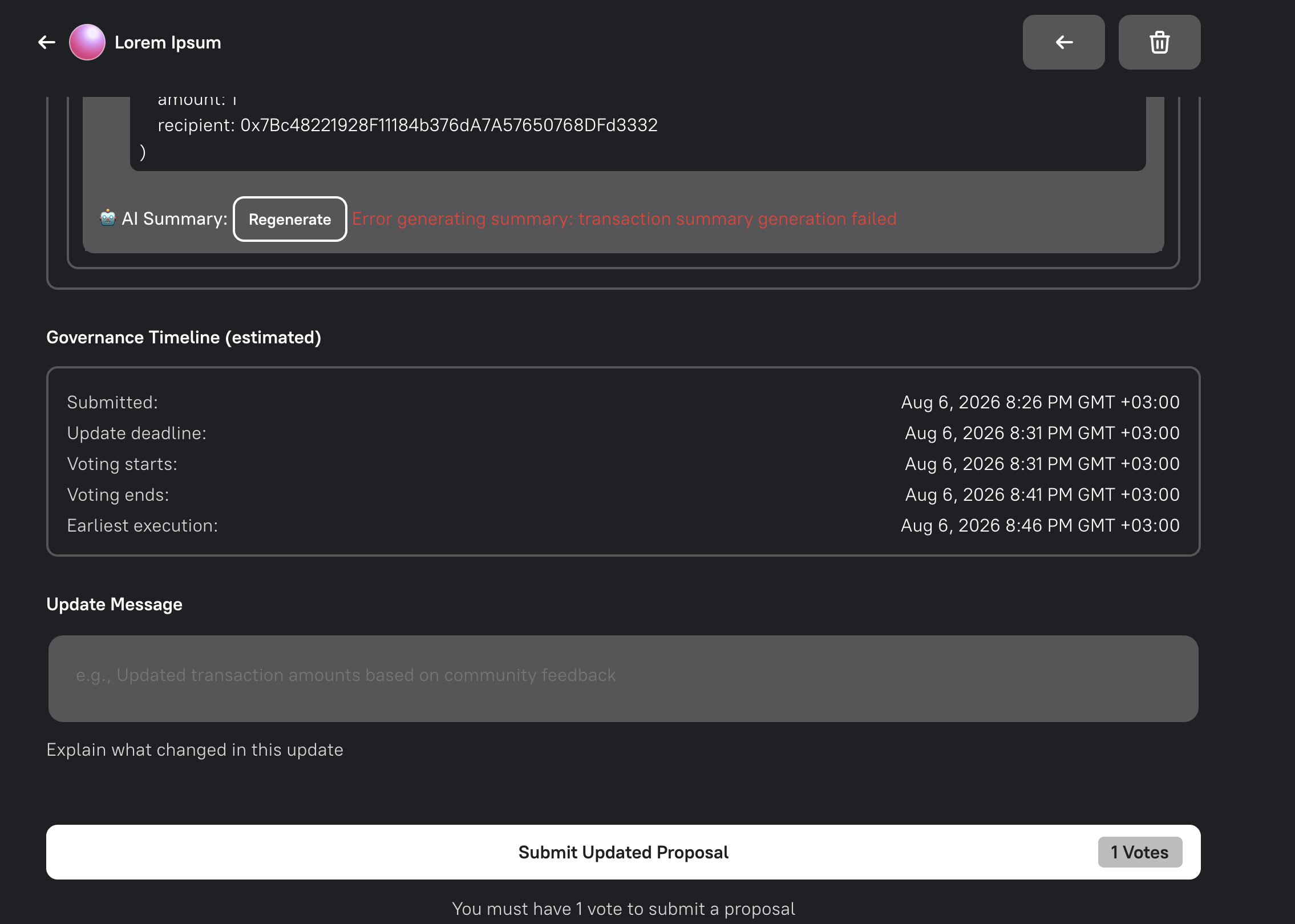The width and height of the screenshot is (1295, 924).
Task: Click the AI Summary label
Action: [x=175, y=218]
